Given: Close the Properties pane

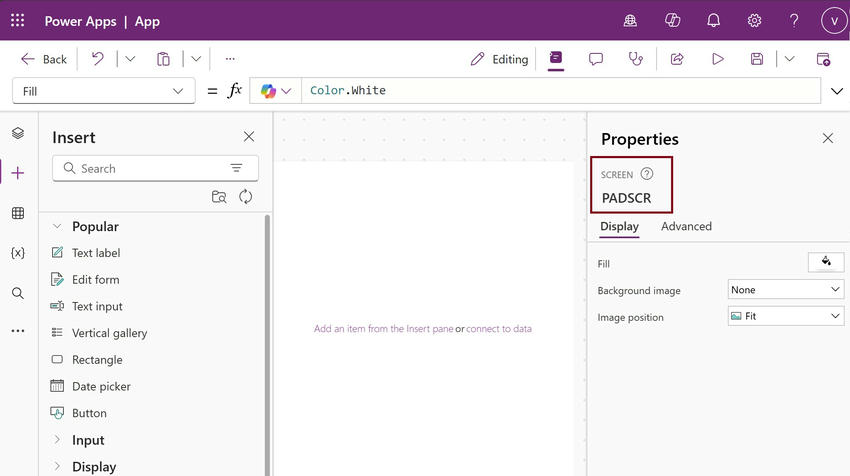Looking at the screenshot, I should point(828,138).
